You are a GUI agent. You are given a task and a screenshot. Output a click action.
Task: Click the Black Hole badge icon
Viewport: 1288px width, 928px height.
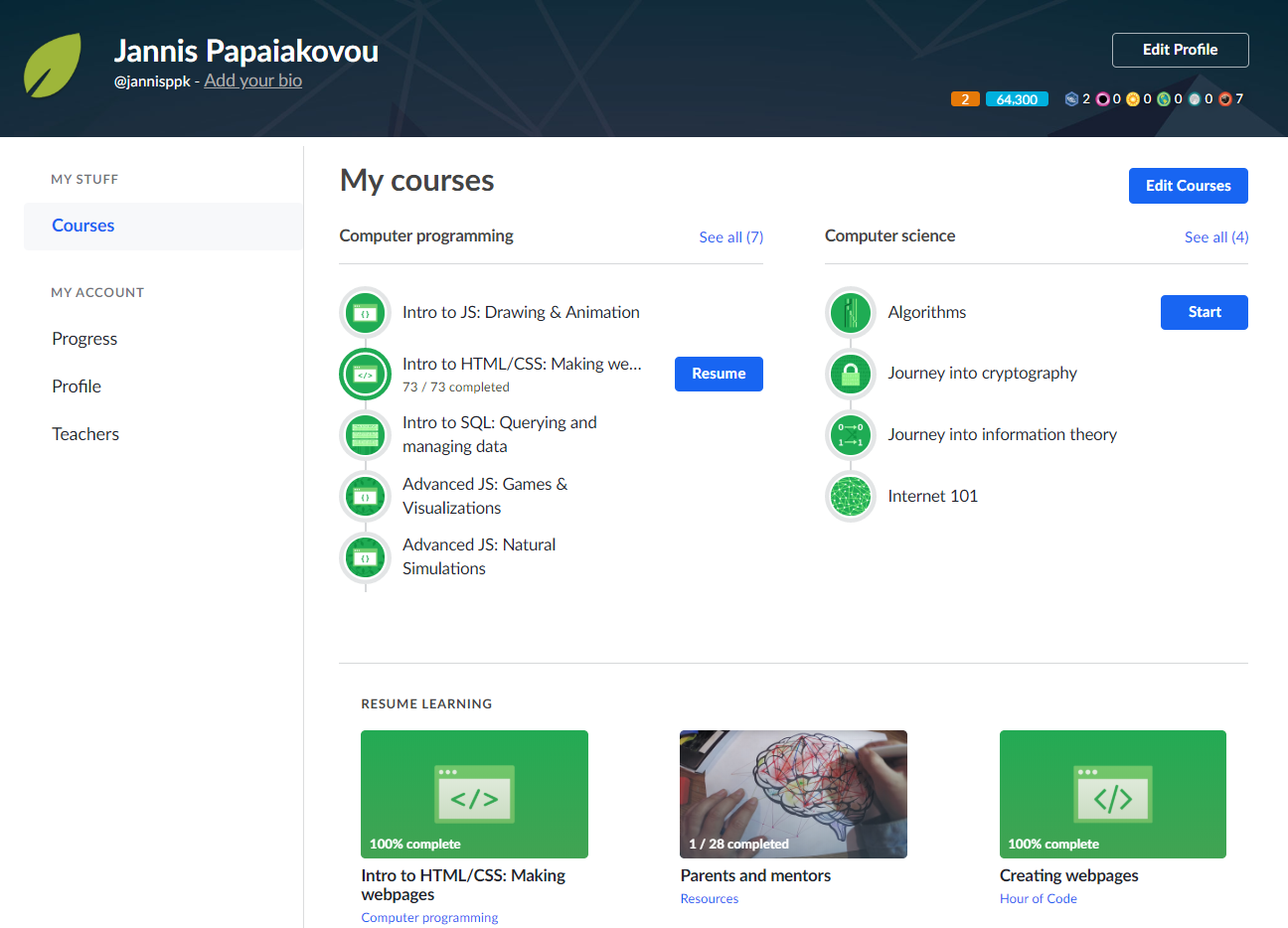tap(1102, 98)
